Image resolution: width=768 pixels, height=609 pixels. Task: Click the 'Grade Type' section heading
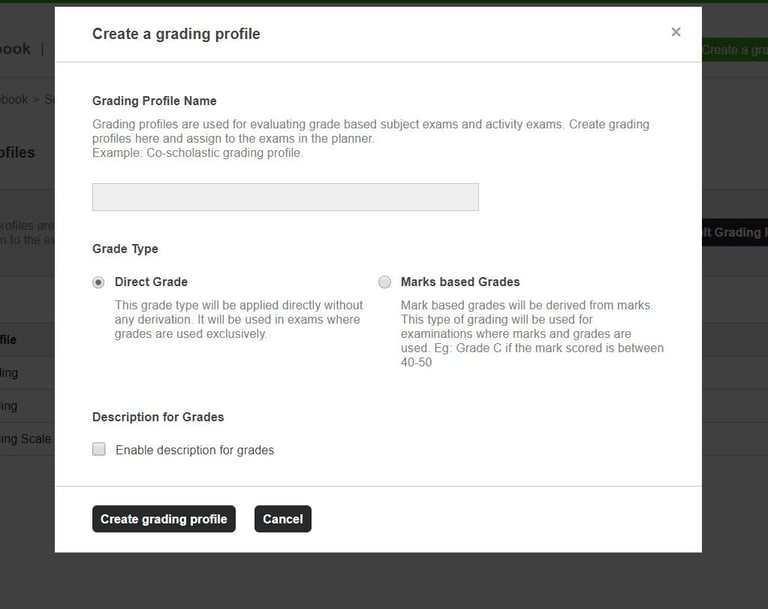coord(125,249)
